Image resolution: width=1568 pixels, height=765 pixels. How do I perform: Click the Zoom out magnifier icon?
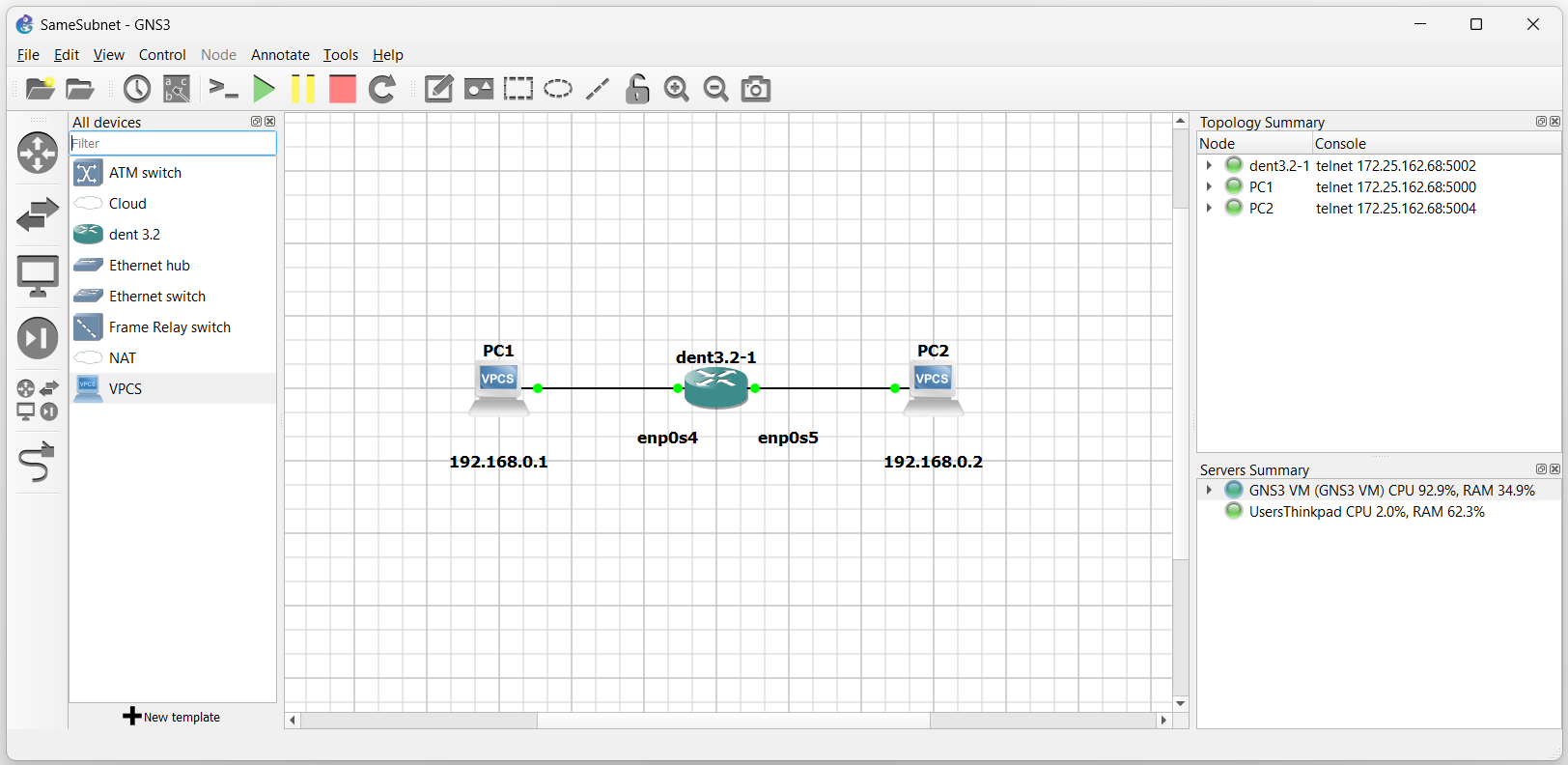click(x=716, y=89)
